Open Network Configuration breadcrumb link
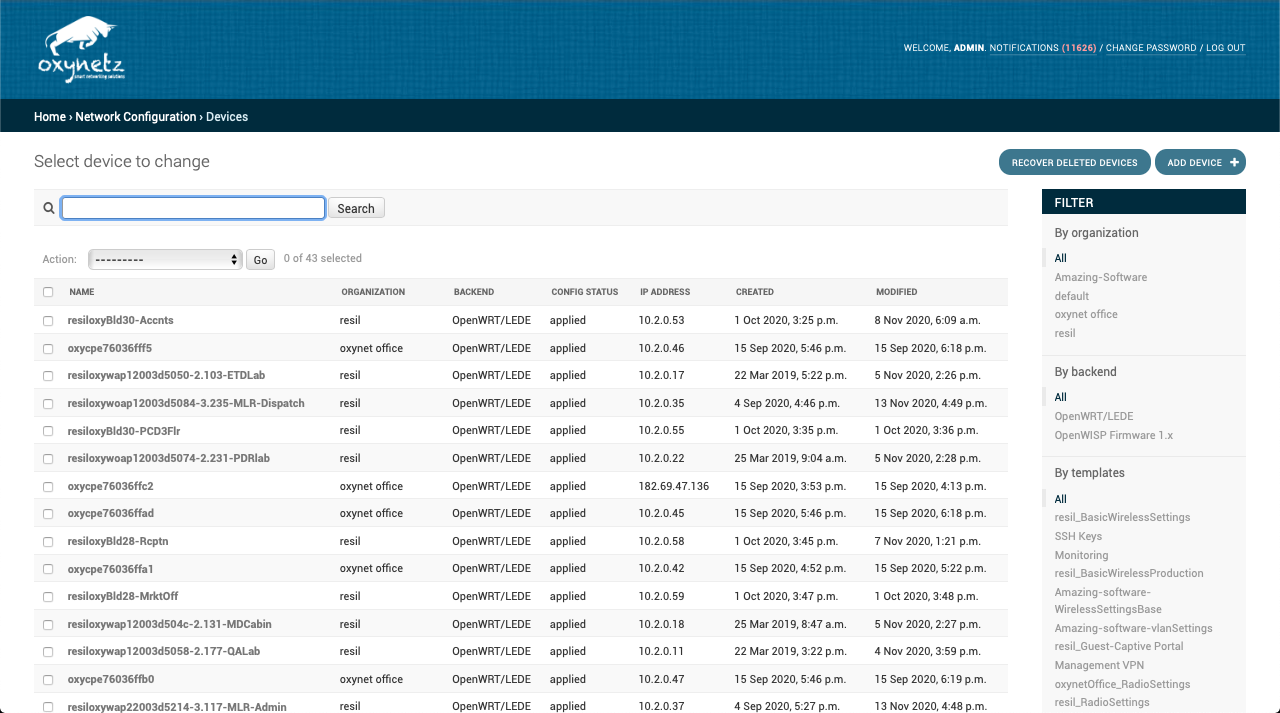Screen dimensions: 1280x713 tap(136, 117)
